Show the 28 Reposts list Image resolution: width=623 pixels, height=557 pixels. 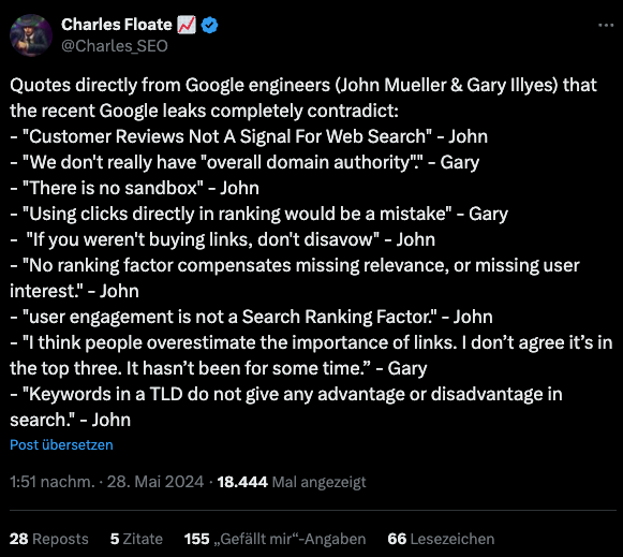click(x=49, y=539)
